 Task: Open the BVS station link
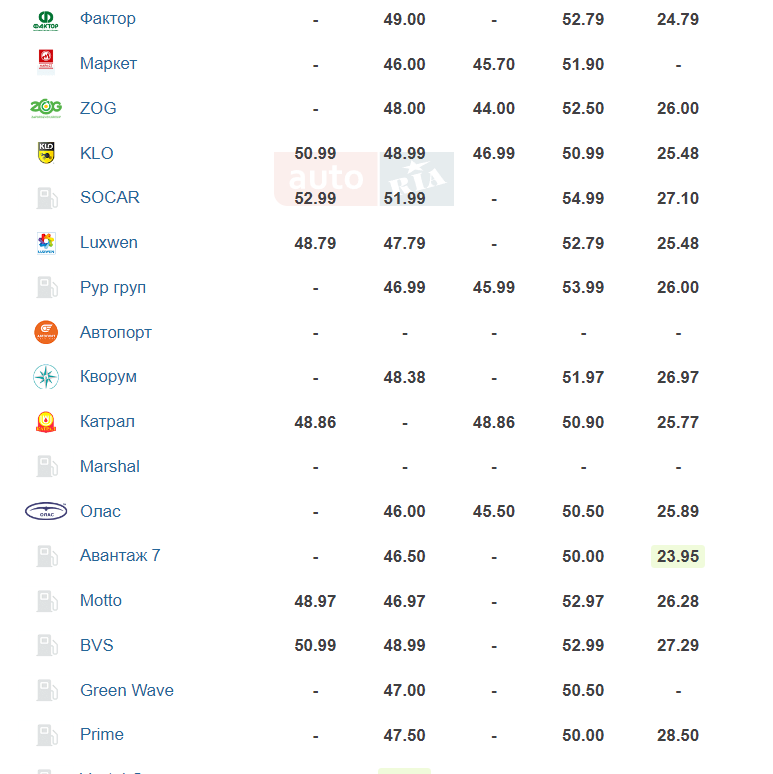tap(97, 645)
